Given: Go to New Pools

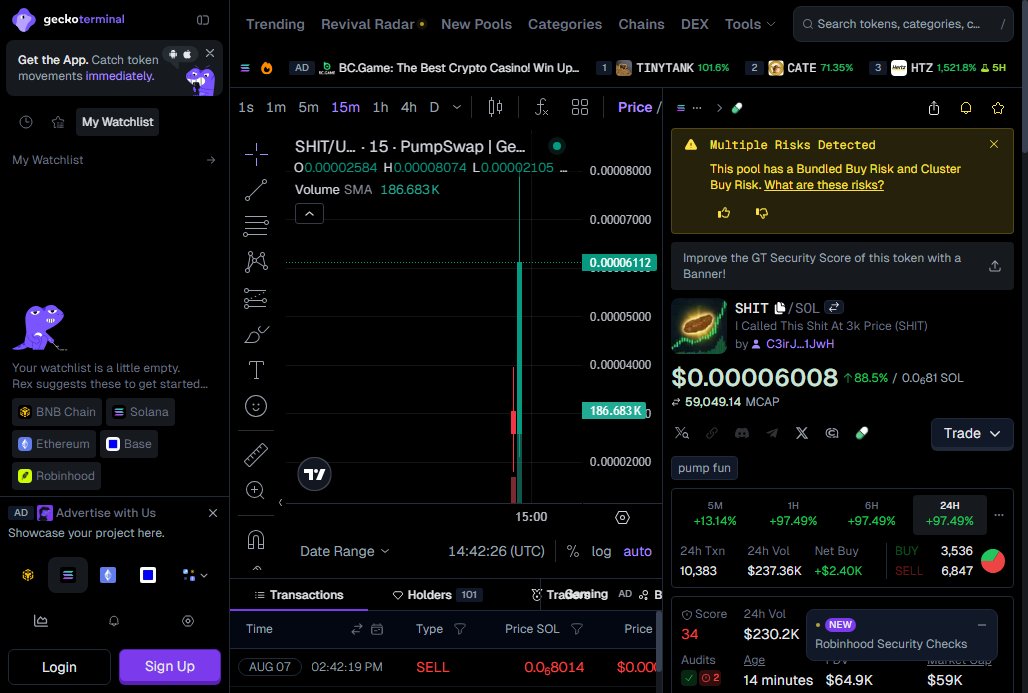Looking at the screenshot, I should tap(476, 24).
